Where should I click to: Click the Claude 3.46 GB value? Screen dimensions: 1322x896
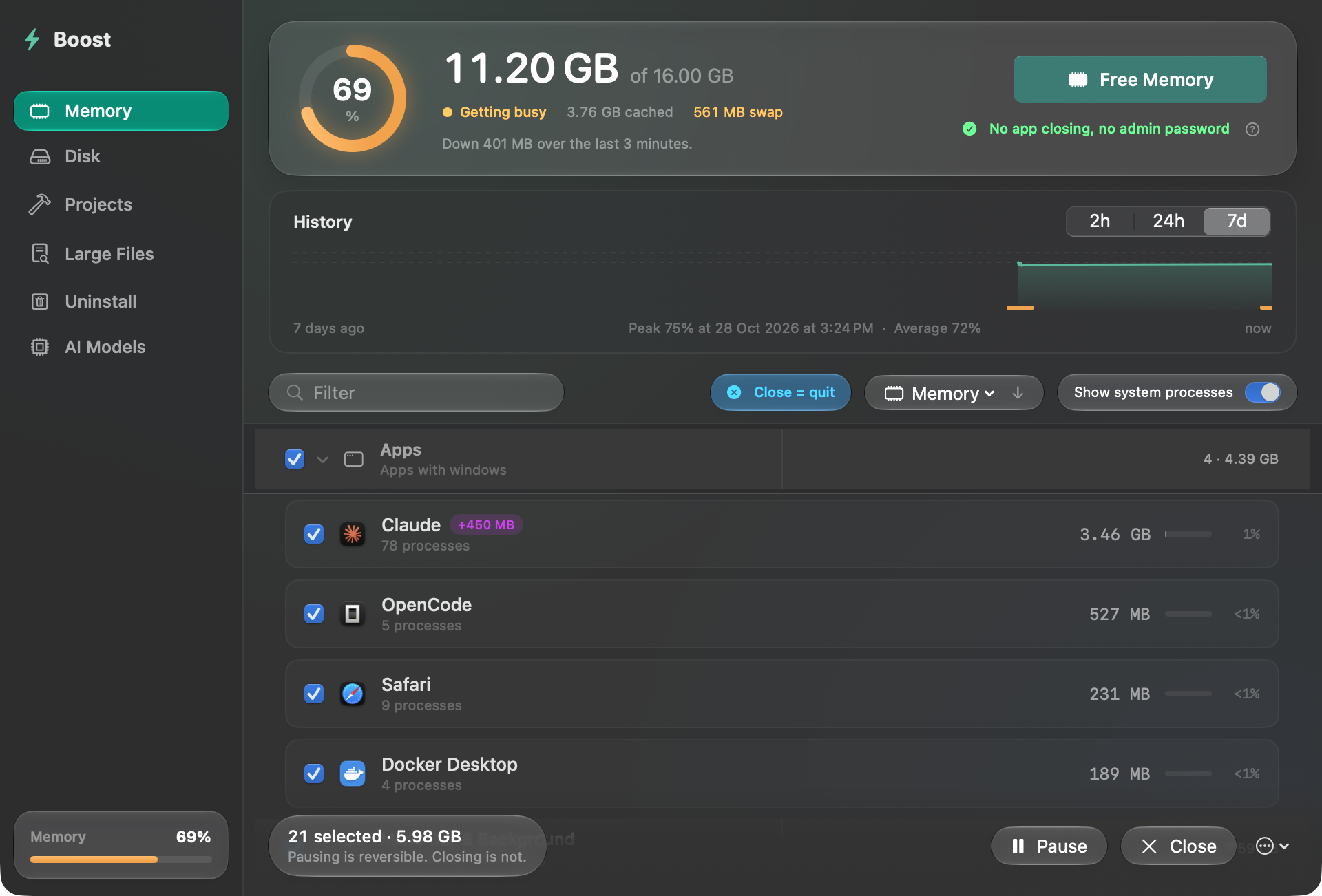click(x=1115, y=534)
